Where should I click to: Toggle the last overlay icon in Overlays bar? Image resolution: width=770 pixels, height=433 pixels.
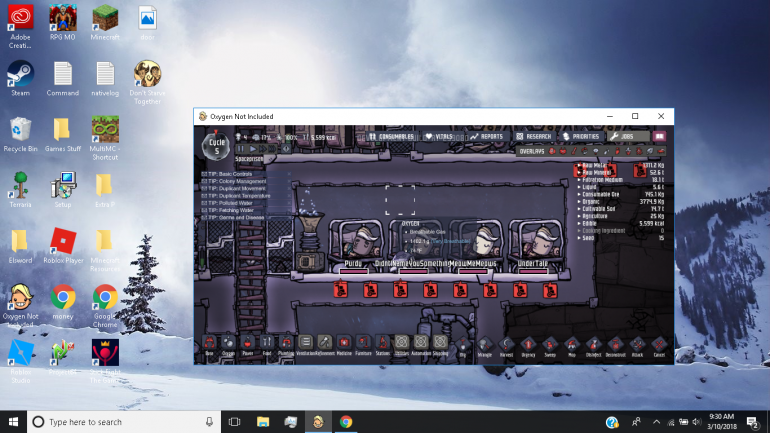tap(661, 151)
